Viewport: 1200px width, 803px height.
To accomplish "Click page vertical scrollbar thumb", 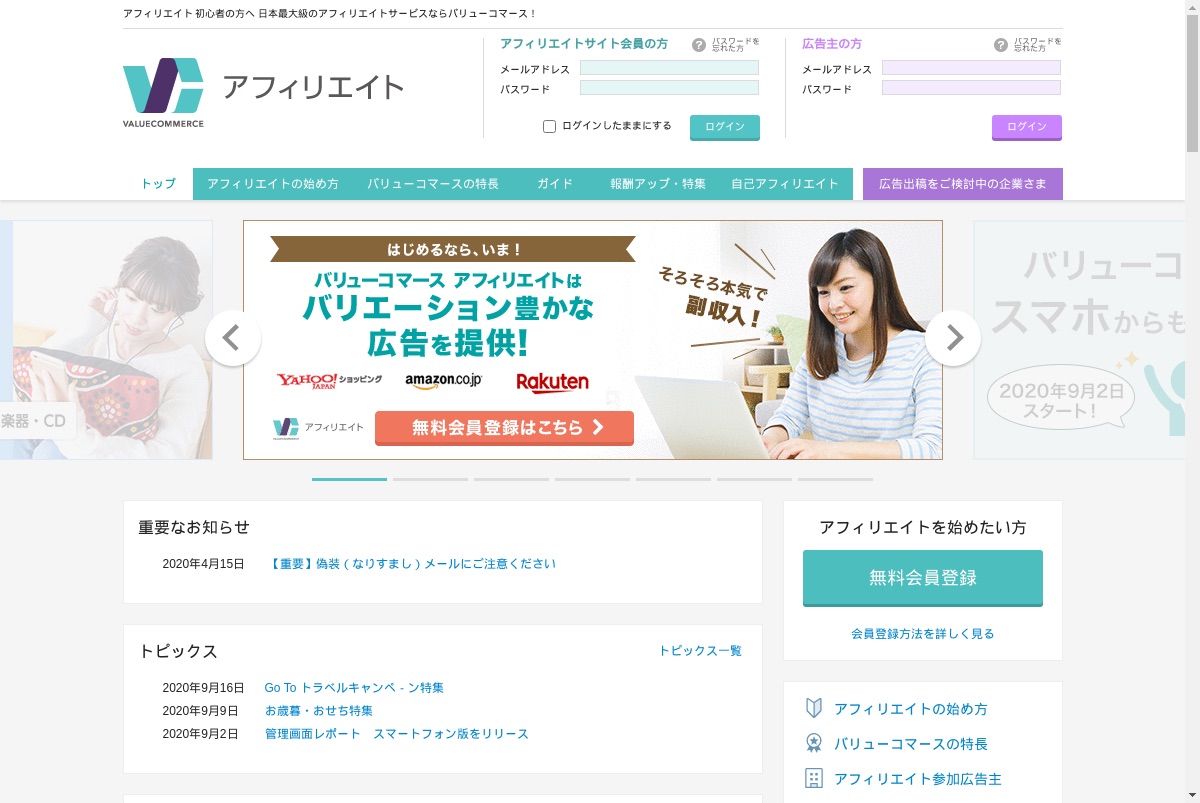I will 1192,83.
